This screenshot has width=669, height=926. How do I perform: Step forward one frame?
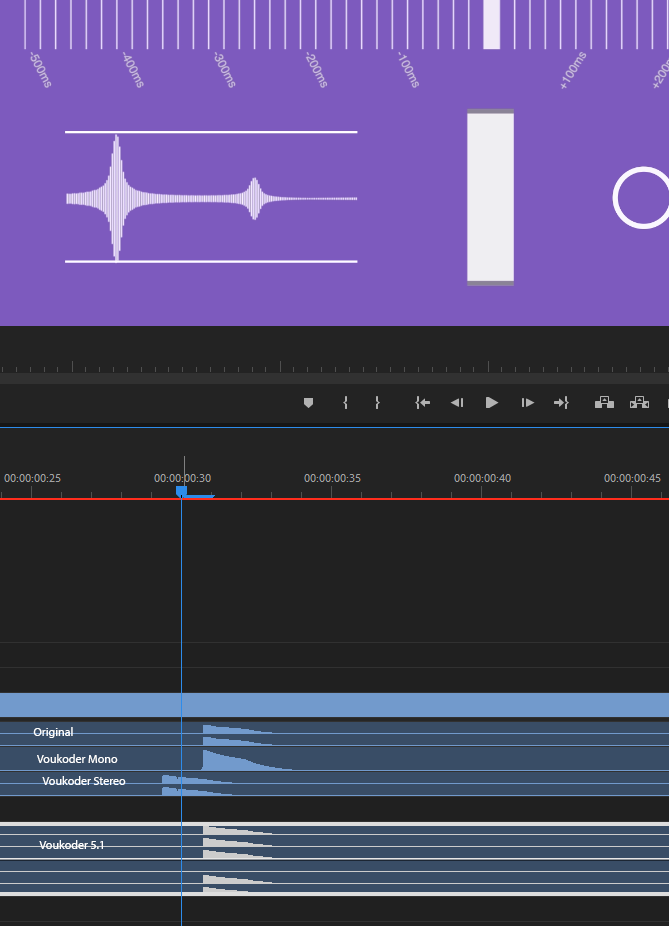coord(527,403)
